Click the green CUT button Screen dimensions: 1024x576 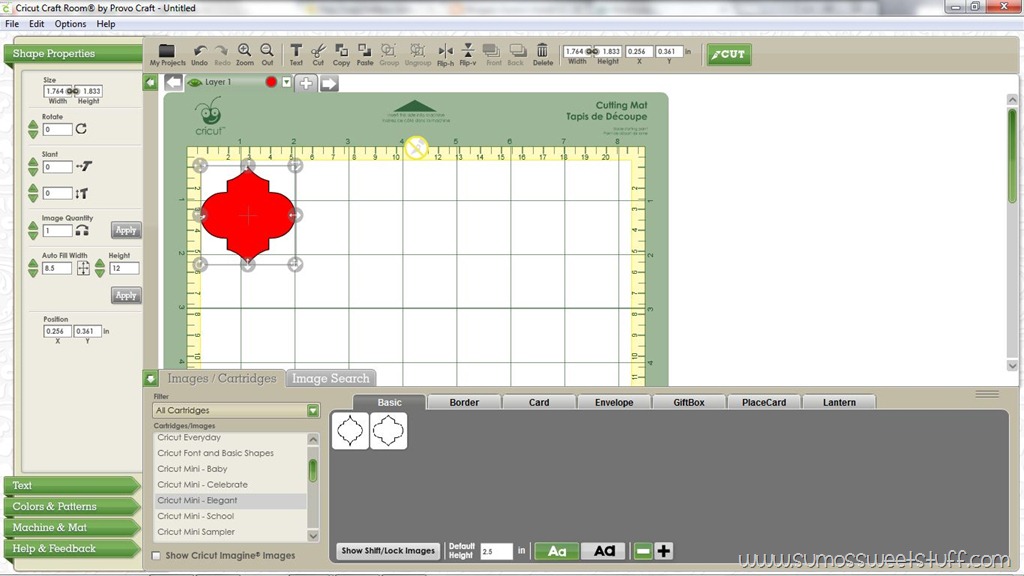[729, 54]
